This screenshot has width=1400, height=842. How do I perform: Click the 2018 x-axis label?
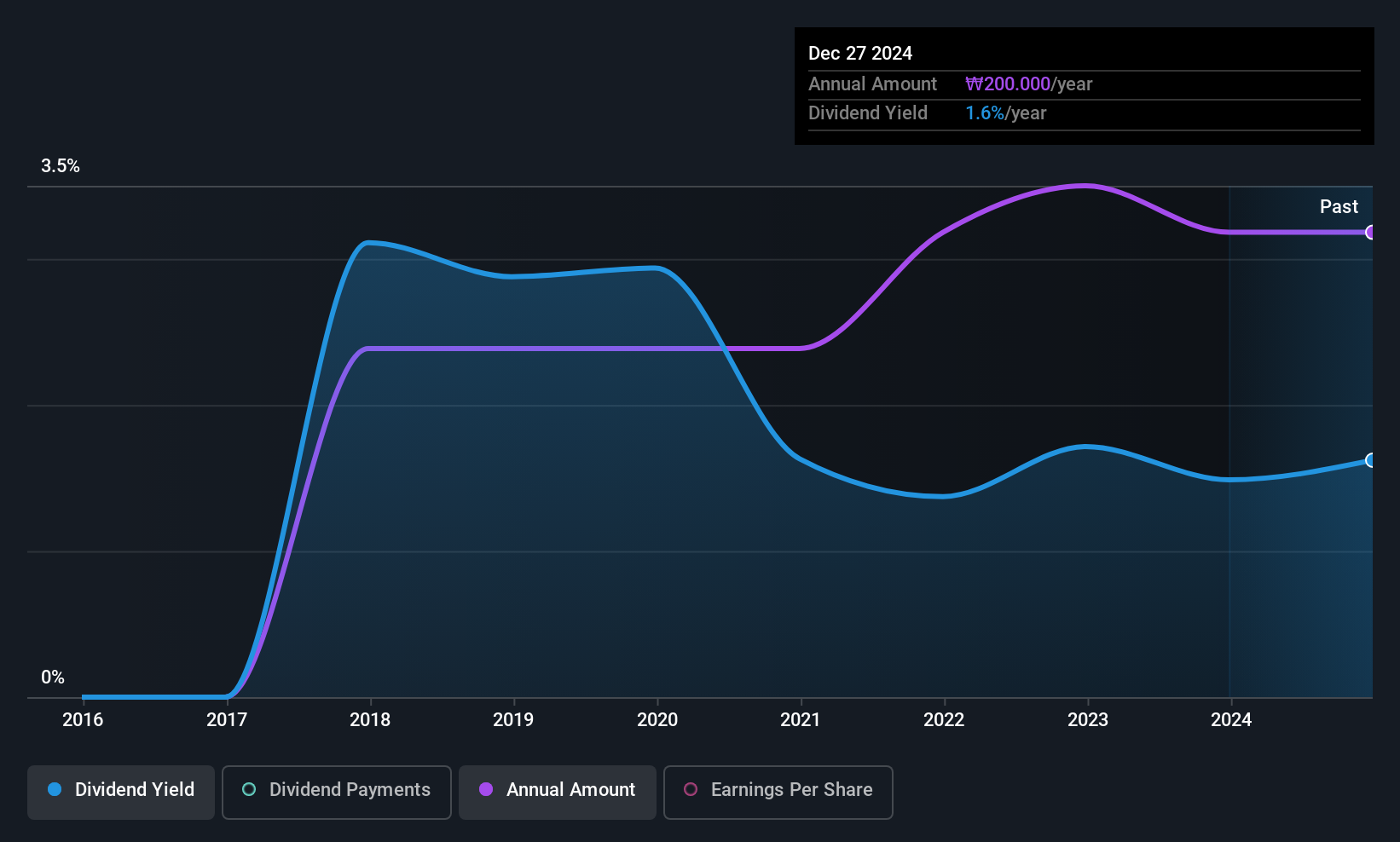(370, 719)
